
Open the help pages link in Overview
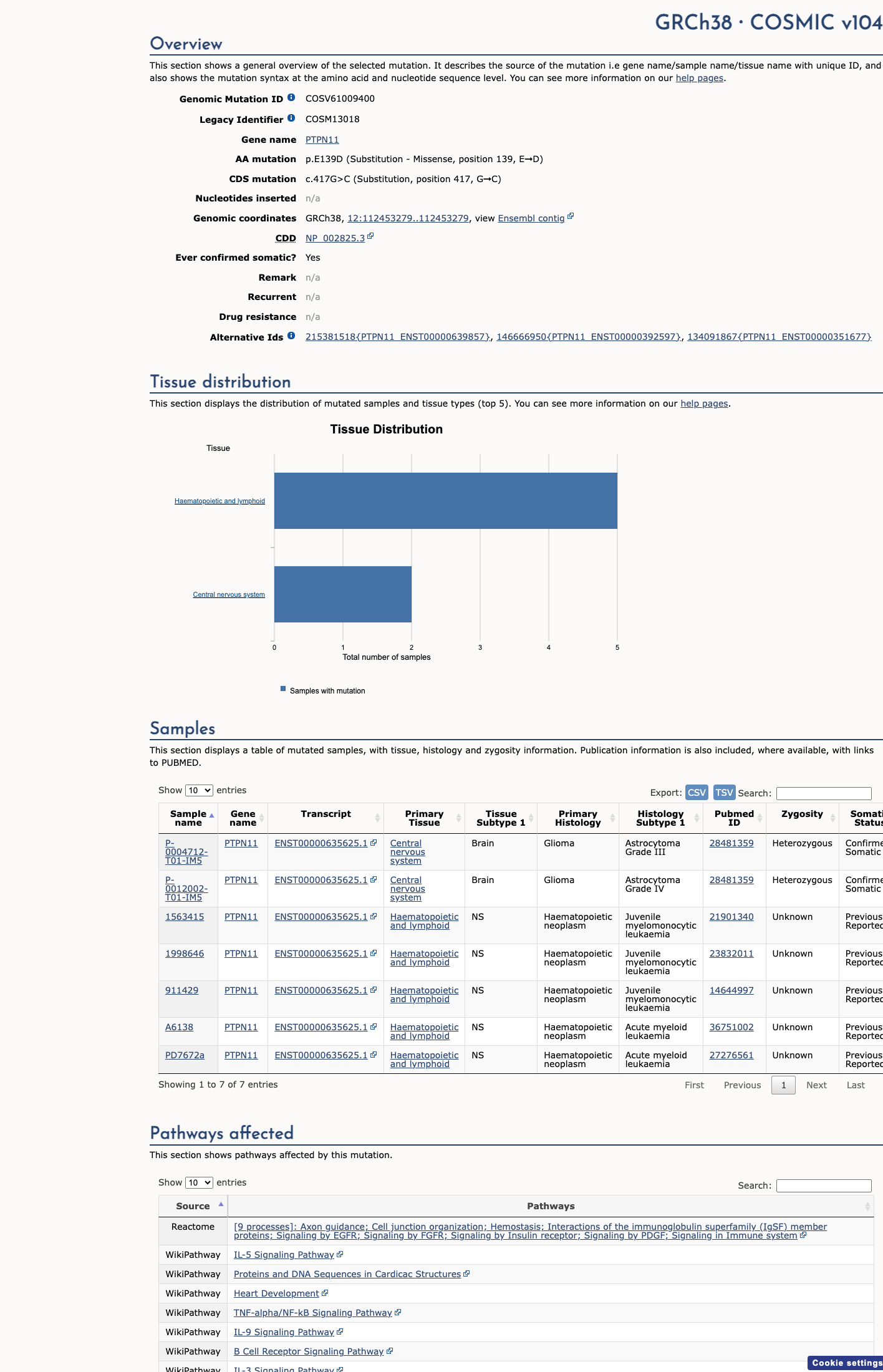tap(700, 78)
